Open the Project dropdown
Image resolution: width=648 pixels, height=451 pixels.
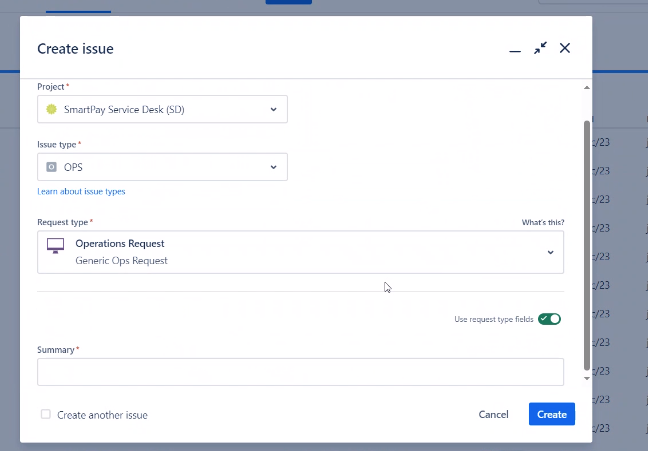coord(162,109)
